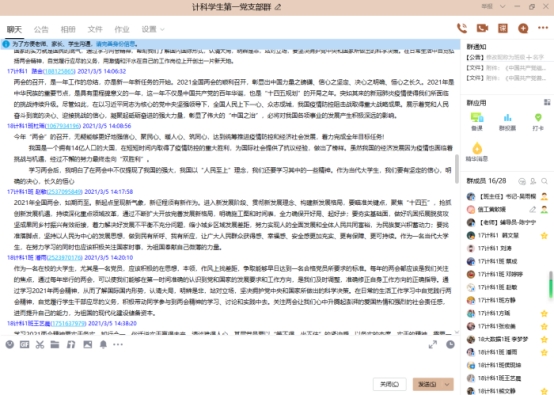The width and height of the screenshot is (554, 395).
Task: Open the 群课 group class app
Action: (x=477, y=122)
